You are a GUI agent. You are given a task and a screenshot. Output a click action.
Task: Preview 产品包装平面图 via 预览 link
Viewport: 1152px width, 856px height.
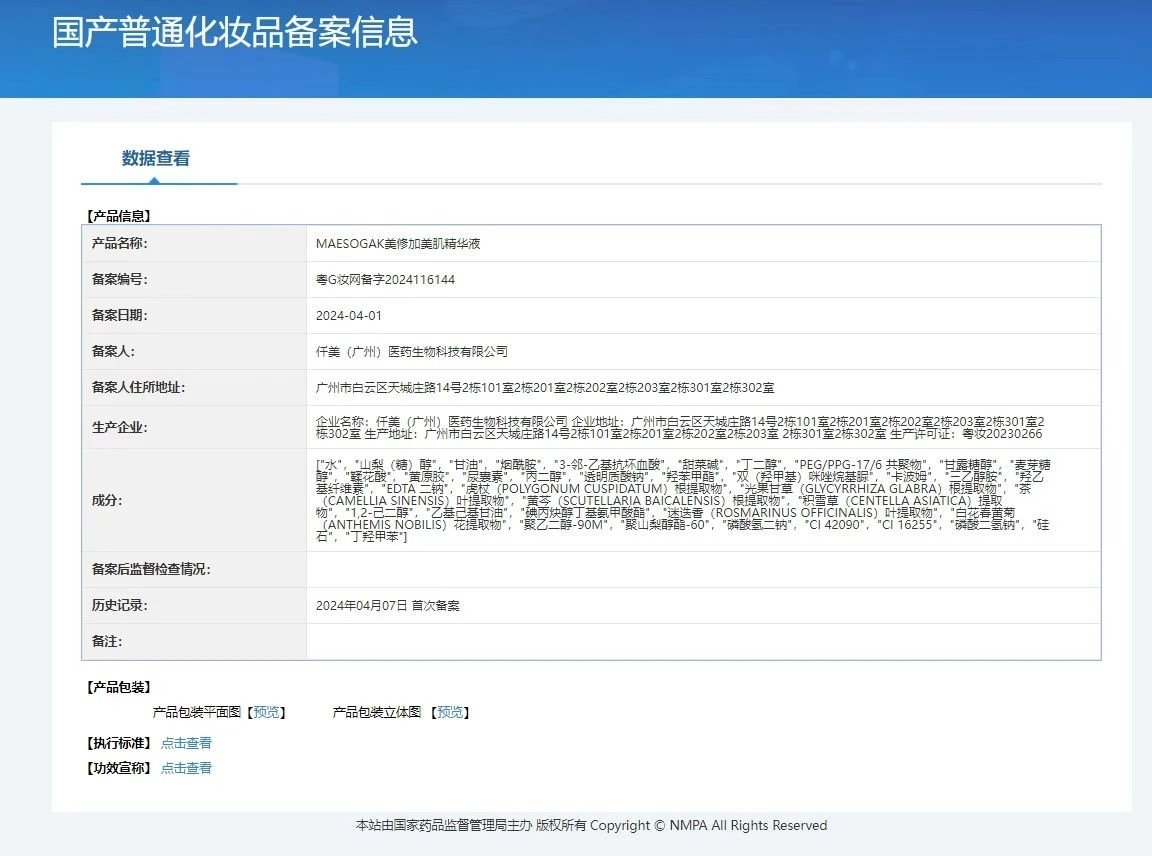pos(266,712)
